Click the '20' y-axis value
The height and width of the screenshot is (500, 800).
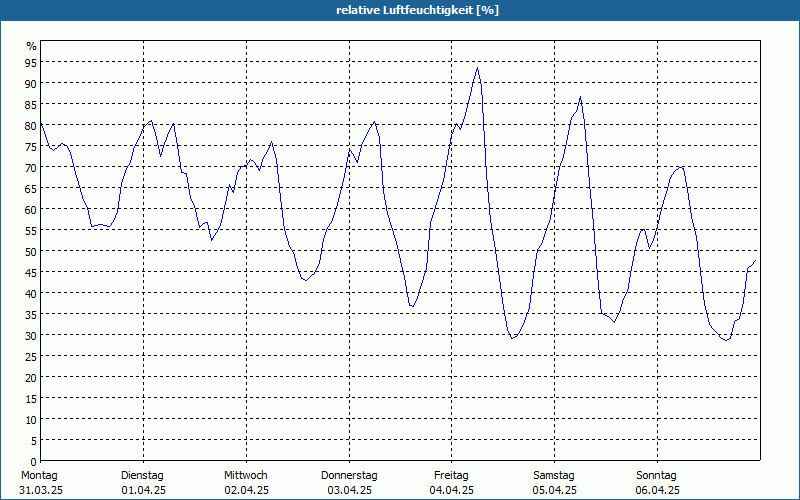(31, 378)
